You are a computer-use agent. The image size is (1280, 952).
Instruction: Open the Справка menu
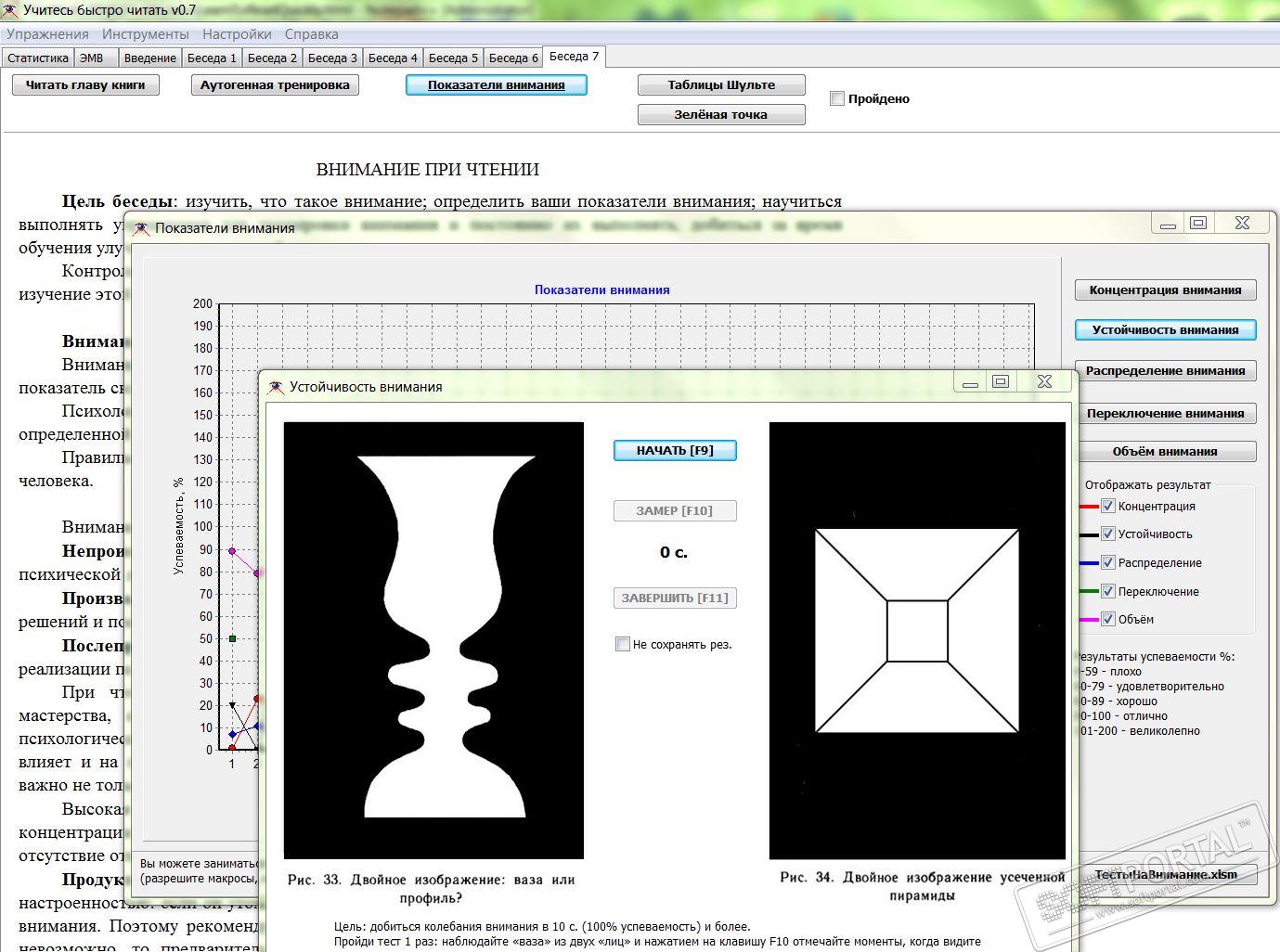point(312,34)
